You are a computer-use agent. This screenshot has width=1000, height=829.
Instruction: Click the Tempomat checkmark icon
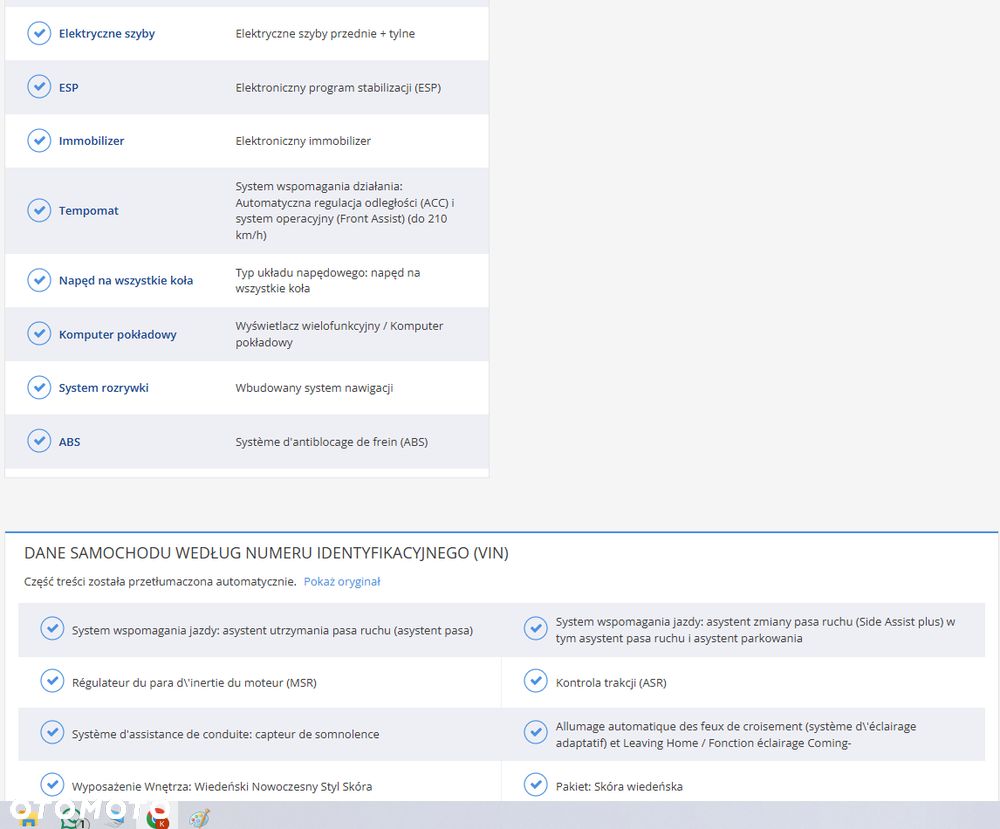(x=39, y=210)
